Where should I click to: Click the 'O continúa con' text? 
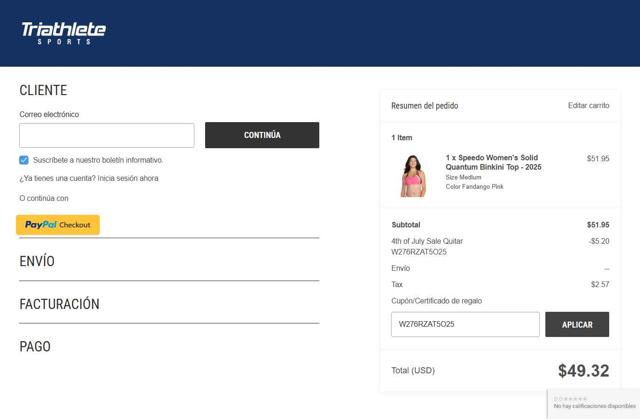pos(44,198)
